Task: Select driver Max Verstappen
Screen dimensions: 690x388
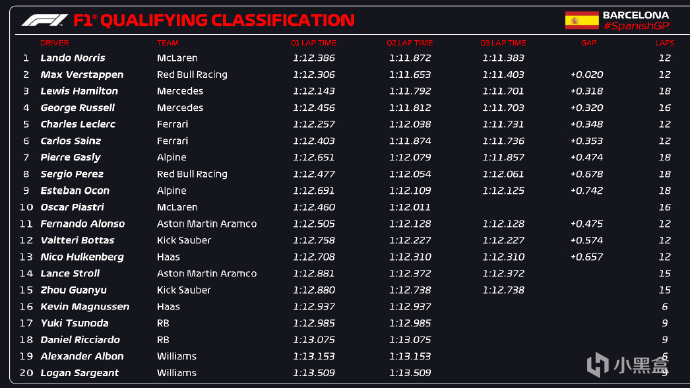Action: [82, 75]
